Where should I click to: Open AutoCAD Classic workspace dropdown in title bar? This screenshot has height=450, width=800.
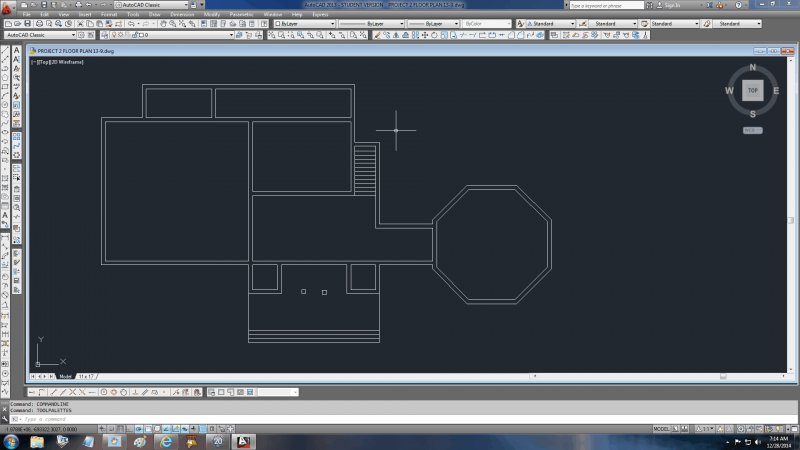tap(152, 5)
